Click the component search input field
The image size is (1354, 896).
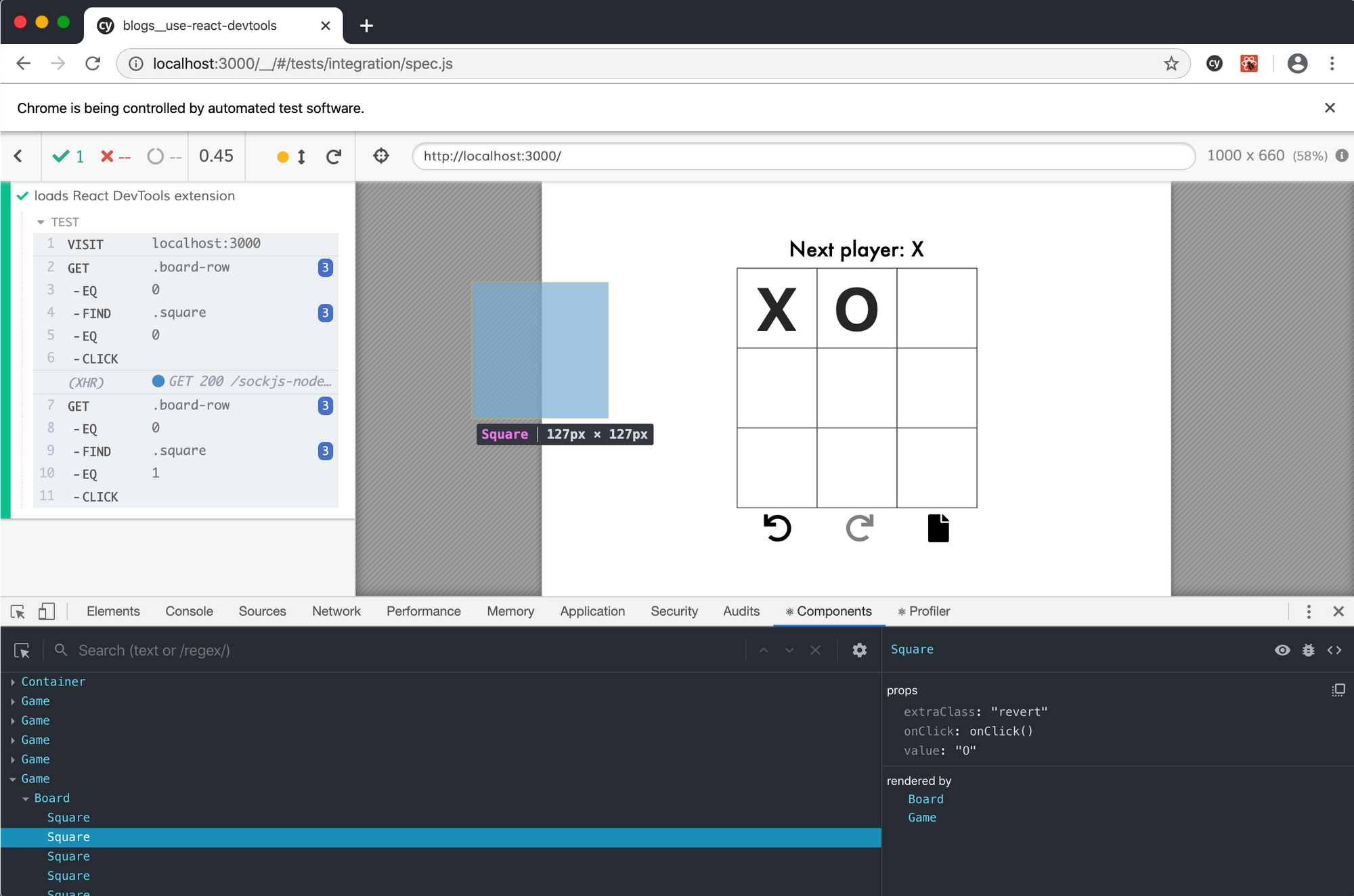[406, 650]
